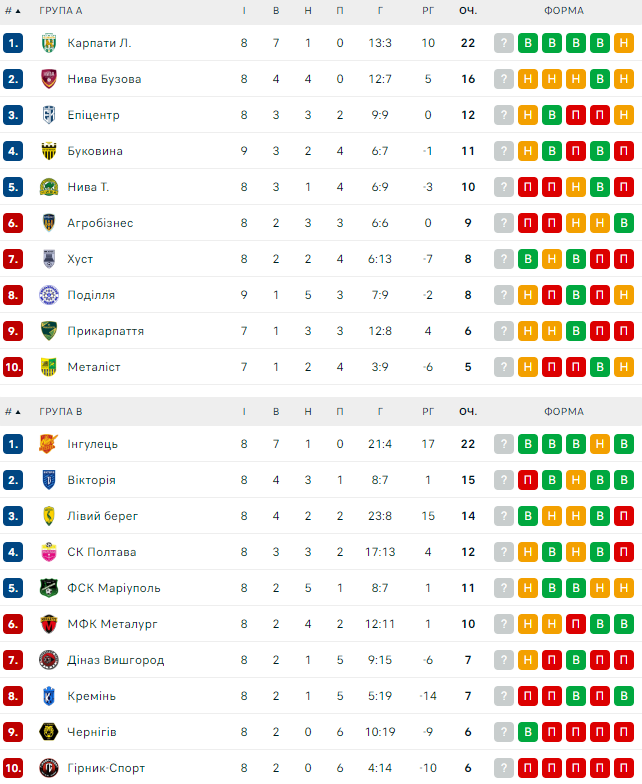Click the Нива Бузова club logo

tap(49, 79)
